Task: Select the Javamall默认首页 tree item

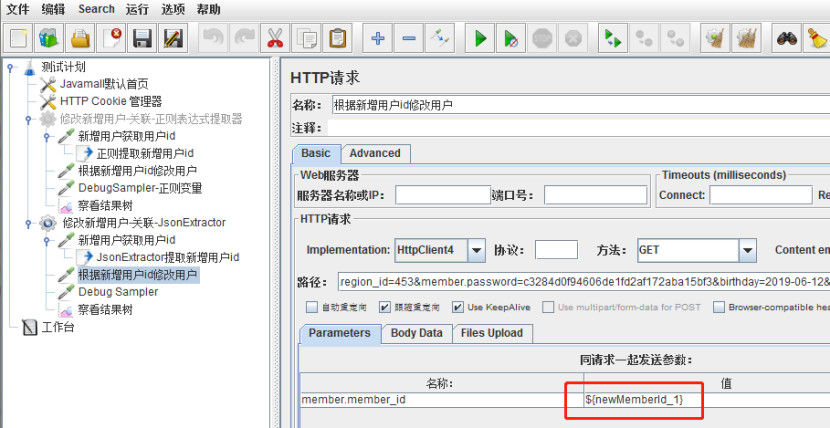Action: point(104,84)
